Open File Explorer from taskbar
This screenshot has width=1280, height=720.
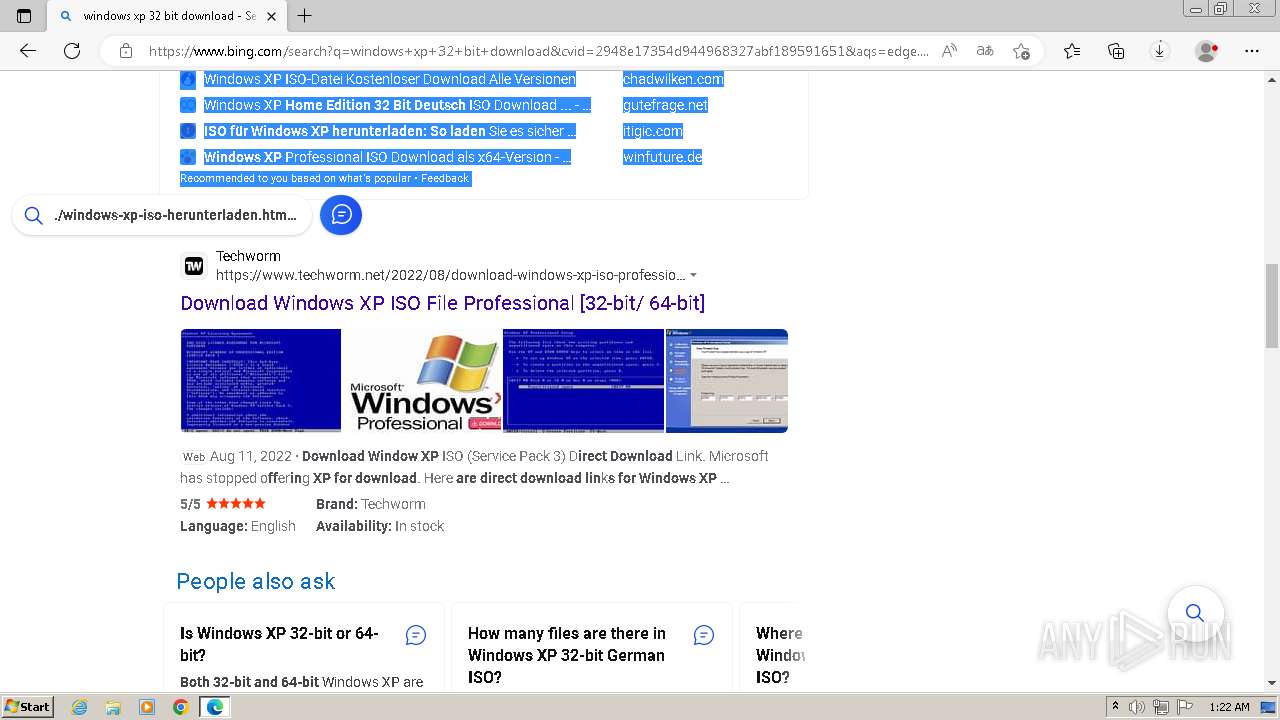coord(113,707)
